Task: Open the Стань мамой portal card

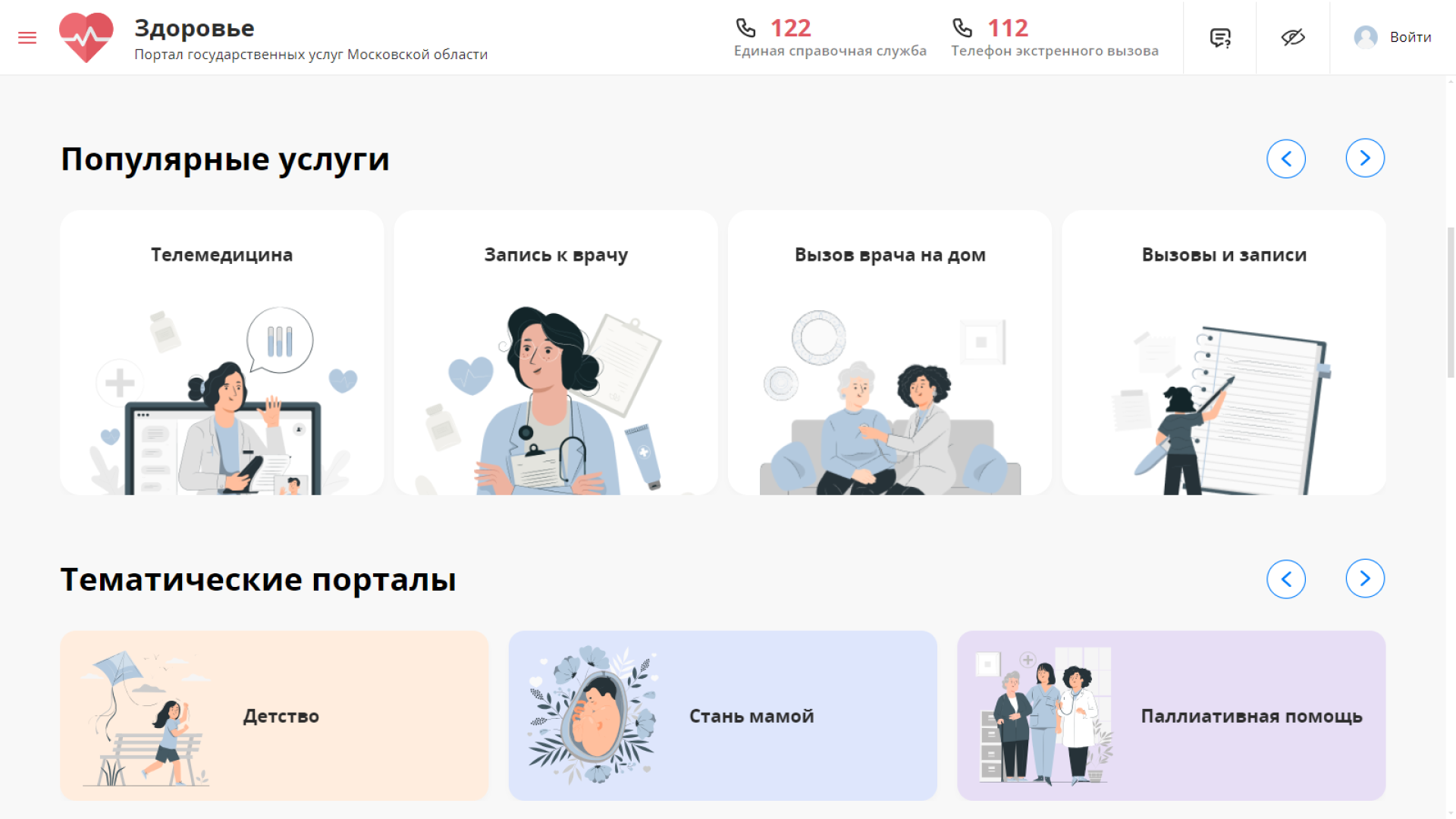Action: 723,715
